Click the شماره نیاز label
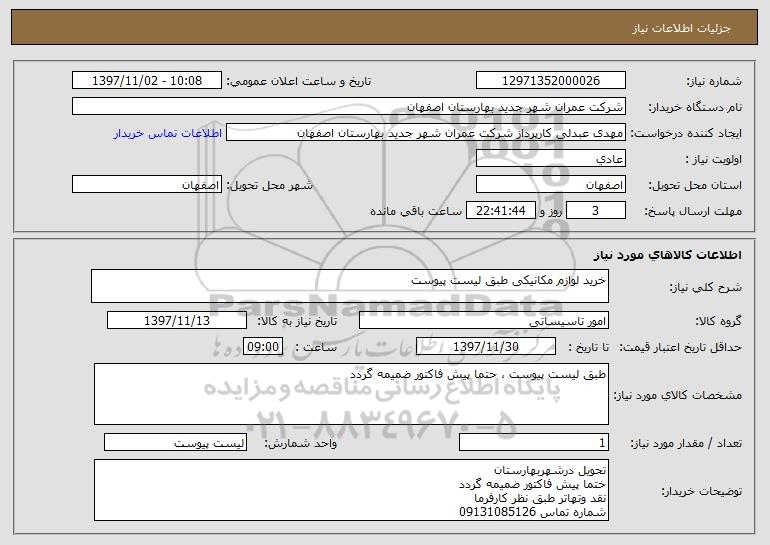 pyautogui.click(x=714, y=81)
